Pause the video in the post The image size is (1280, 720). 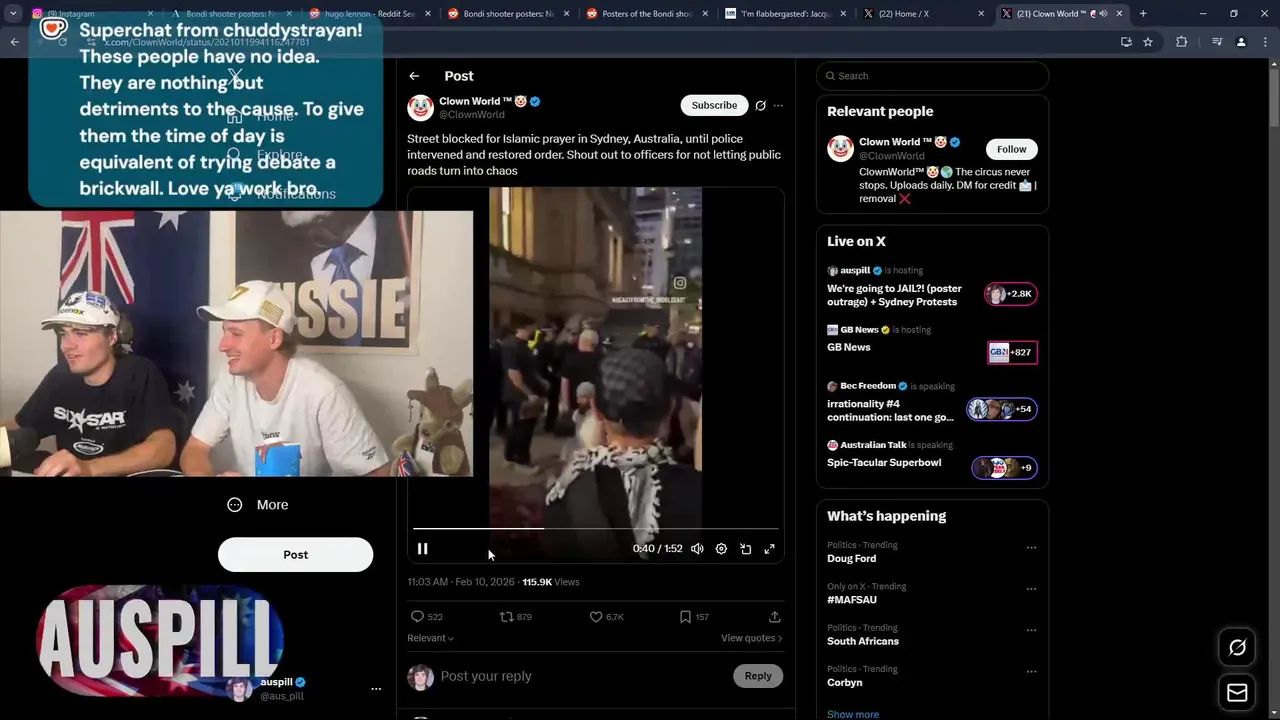click(x=423, y=548)
